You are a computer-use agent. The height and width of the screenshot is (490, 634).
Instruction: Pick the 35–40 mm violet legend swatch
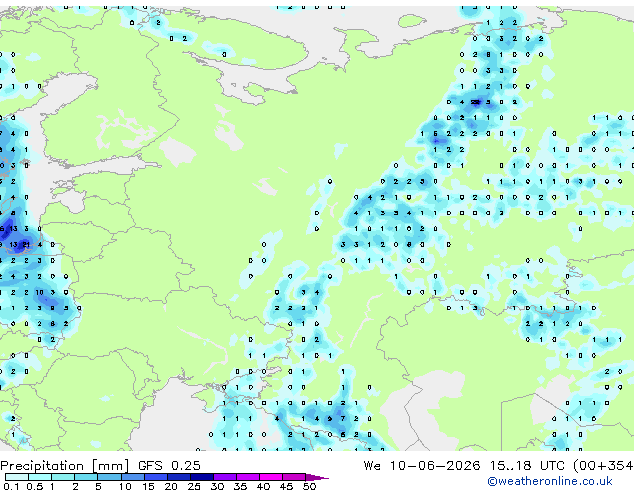[248, 477]
